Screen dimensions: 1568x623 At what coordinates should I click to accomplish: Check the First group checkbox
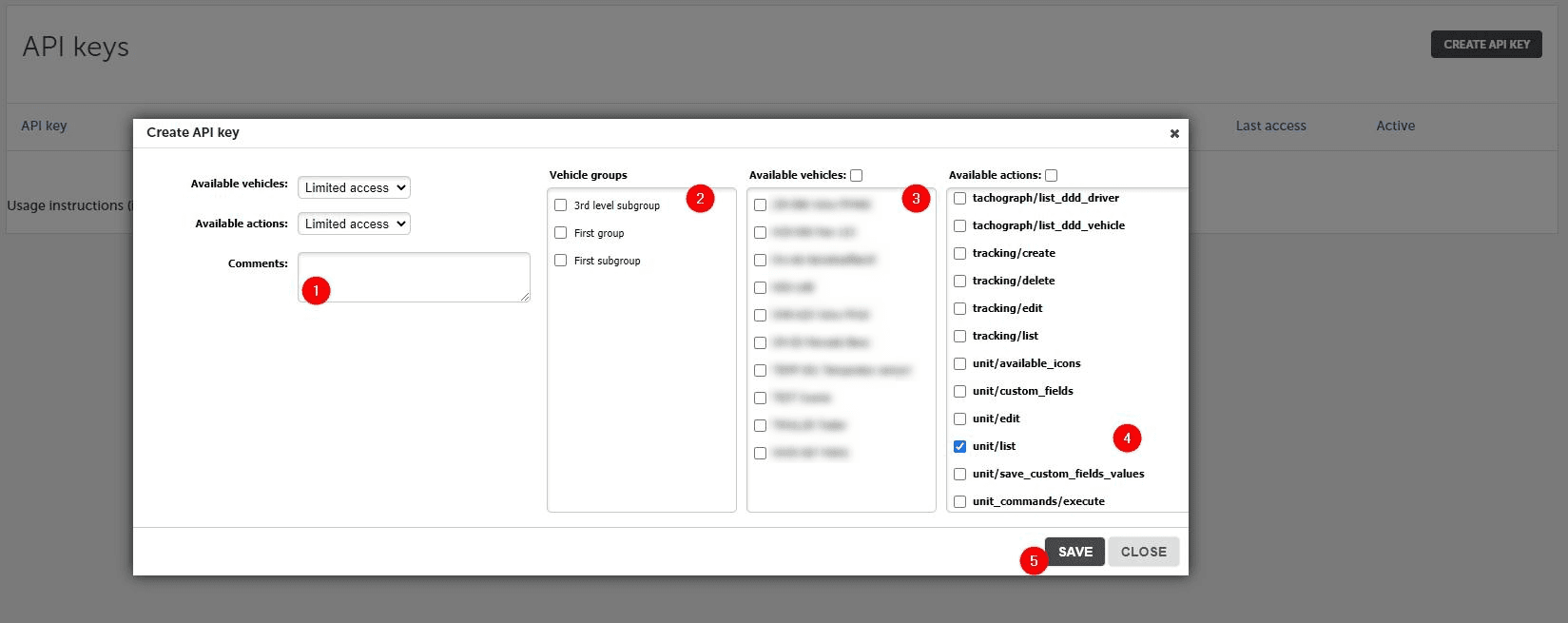tap(561, 233)
